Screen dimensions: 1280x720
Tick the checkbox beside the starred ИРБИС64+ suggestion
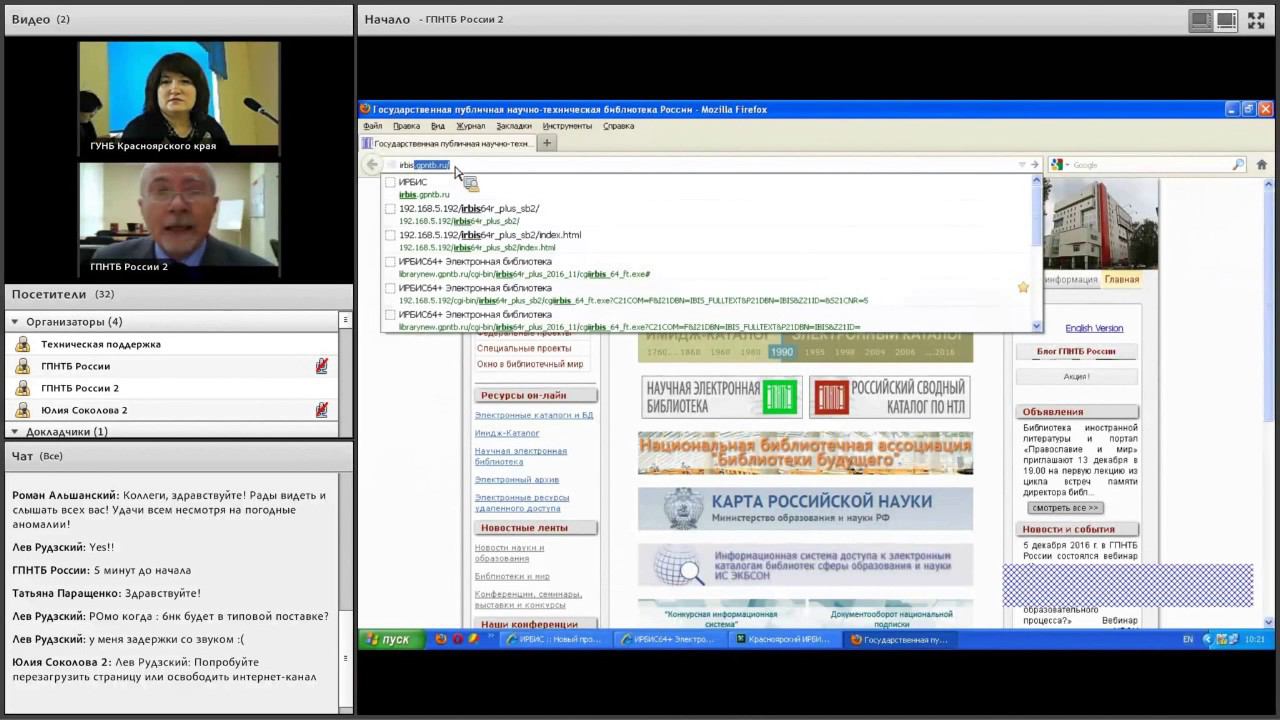(390, 288)
